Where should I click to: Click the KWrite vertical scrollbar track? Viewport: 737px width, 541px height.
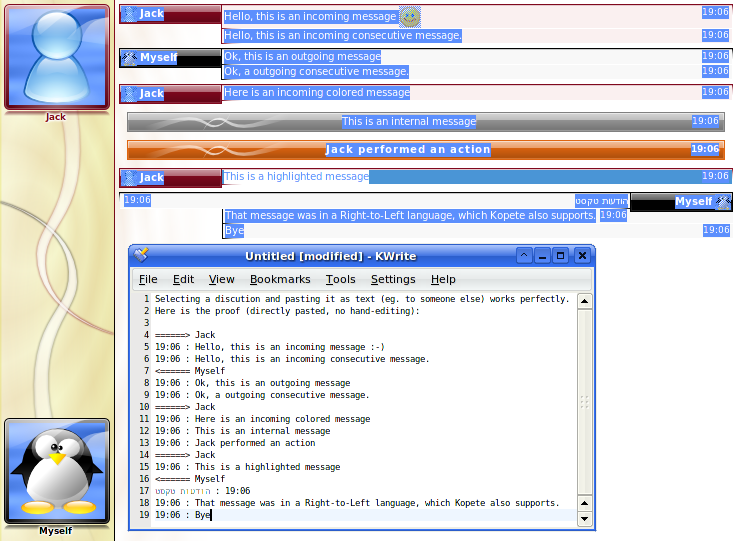584,402
